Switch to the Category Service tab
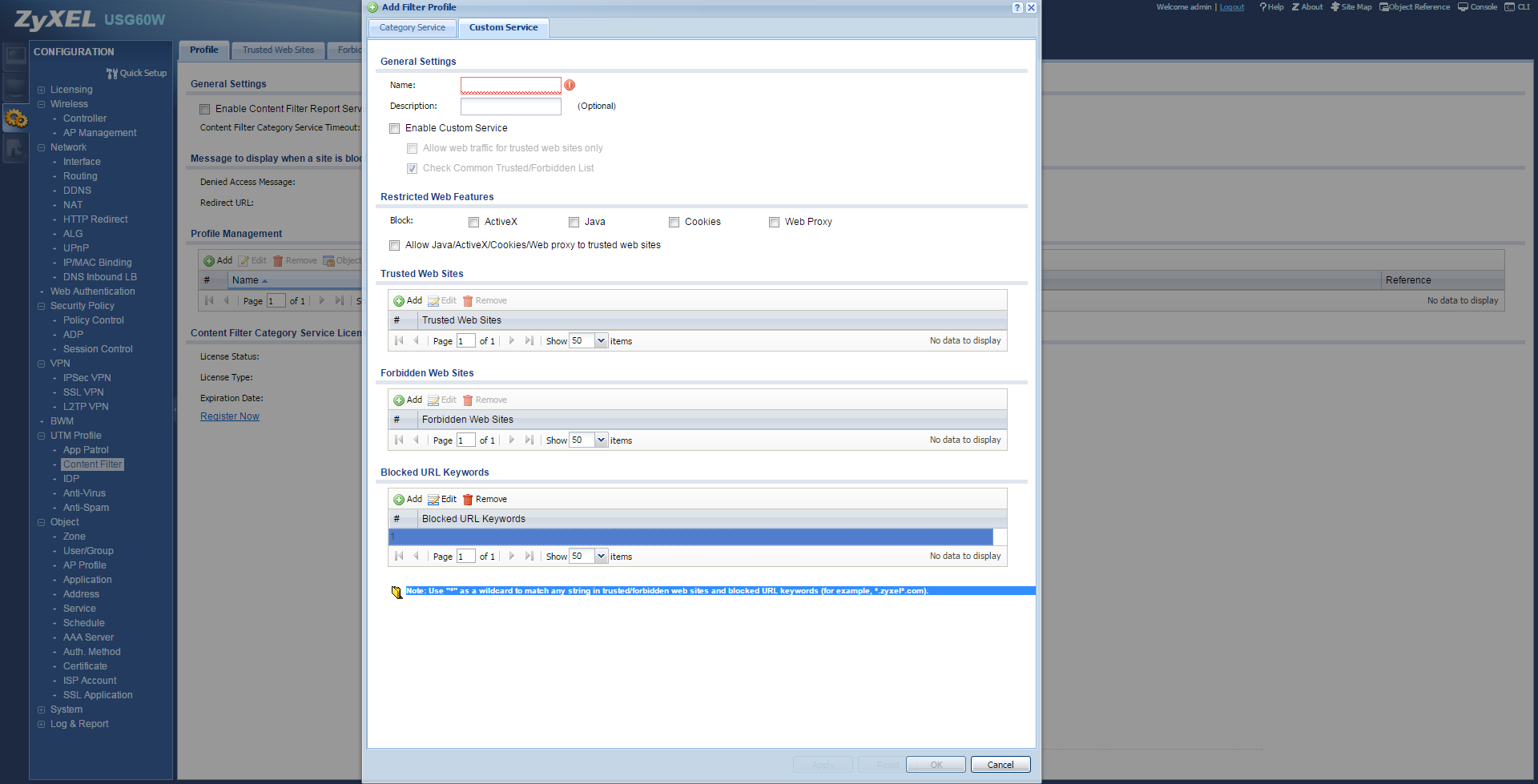This screenshot has height=784, width=1538. (413, 28)
